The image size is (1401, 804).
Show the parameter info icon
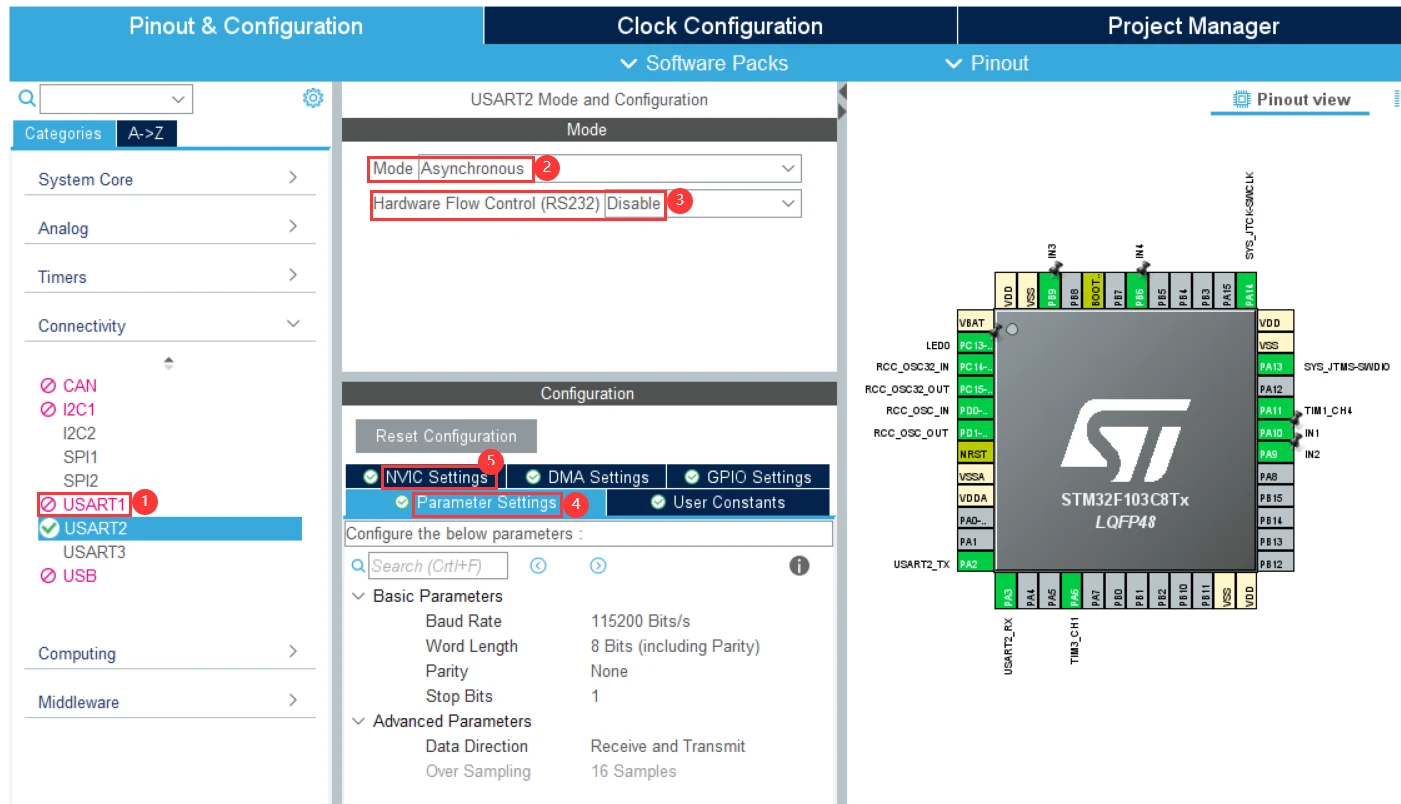coord(799,566)
